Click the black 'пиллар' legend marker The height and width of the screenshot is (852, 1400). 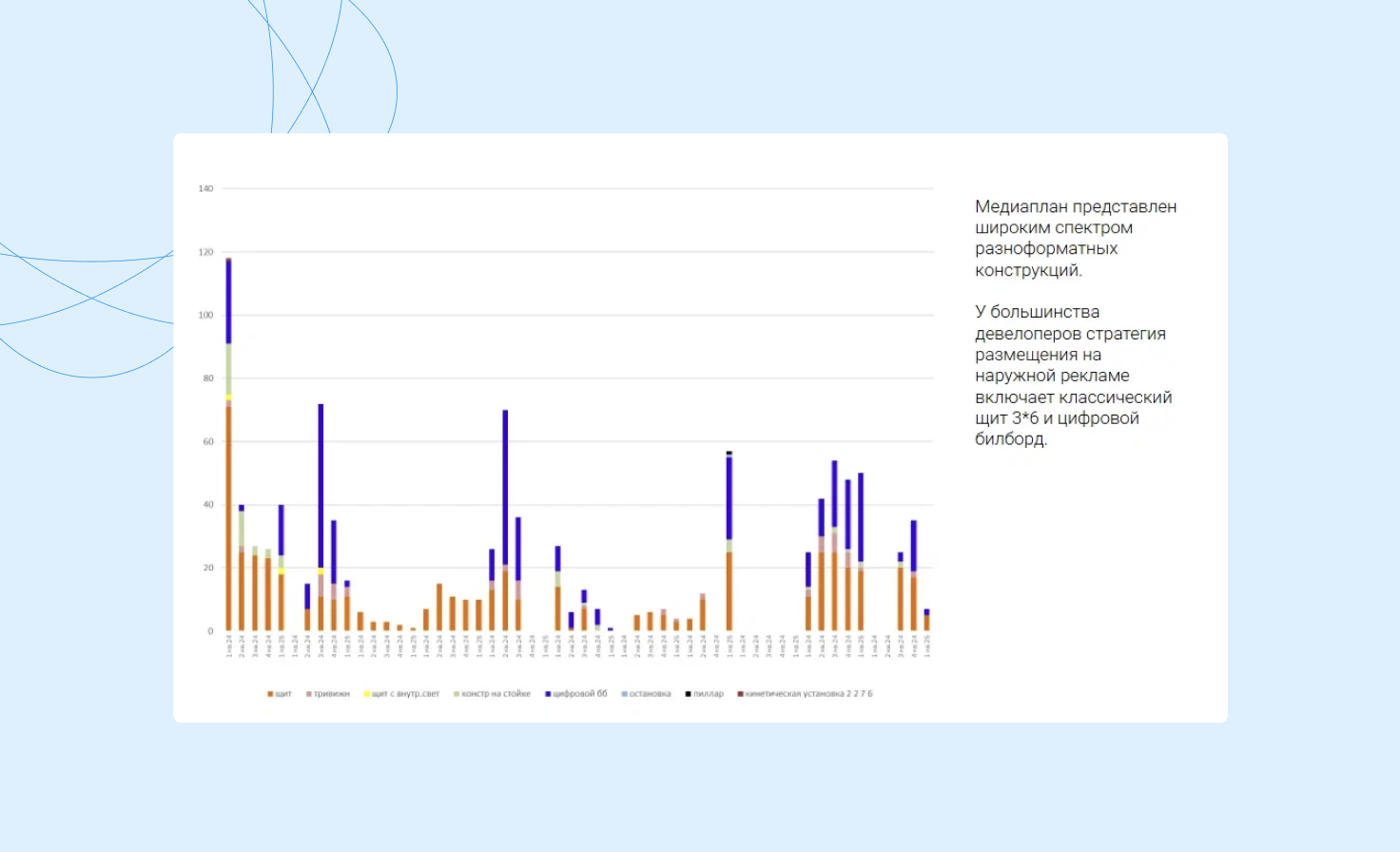tap(689, 694)
